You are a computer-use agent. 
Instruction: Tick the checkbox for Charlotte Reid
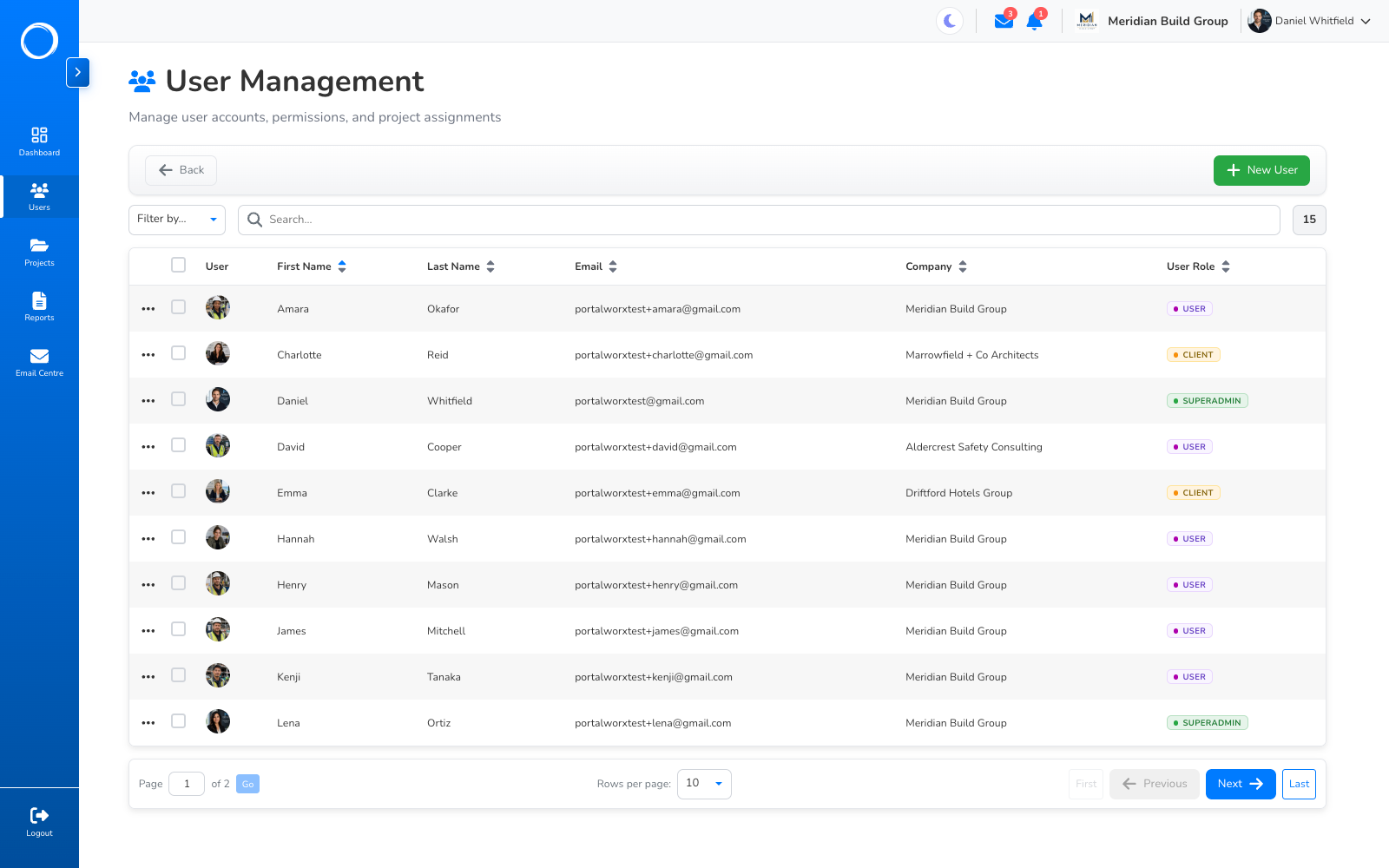click(x=179, y=353)
